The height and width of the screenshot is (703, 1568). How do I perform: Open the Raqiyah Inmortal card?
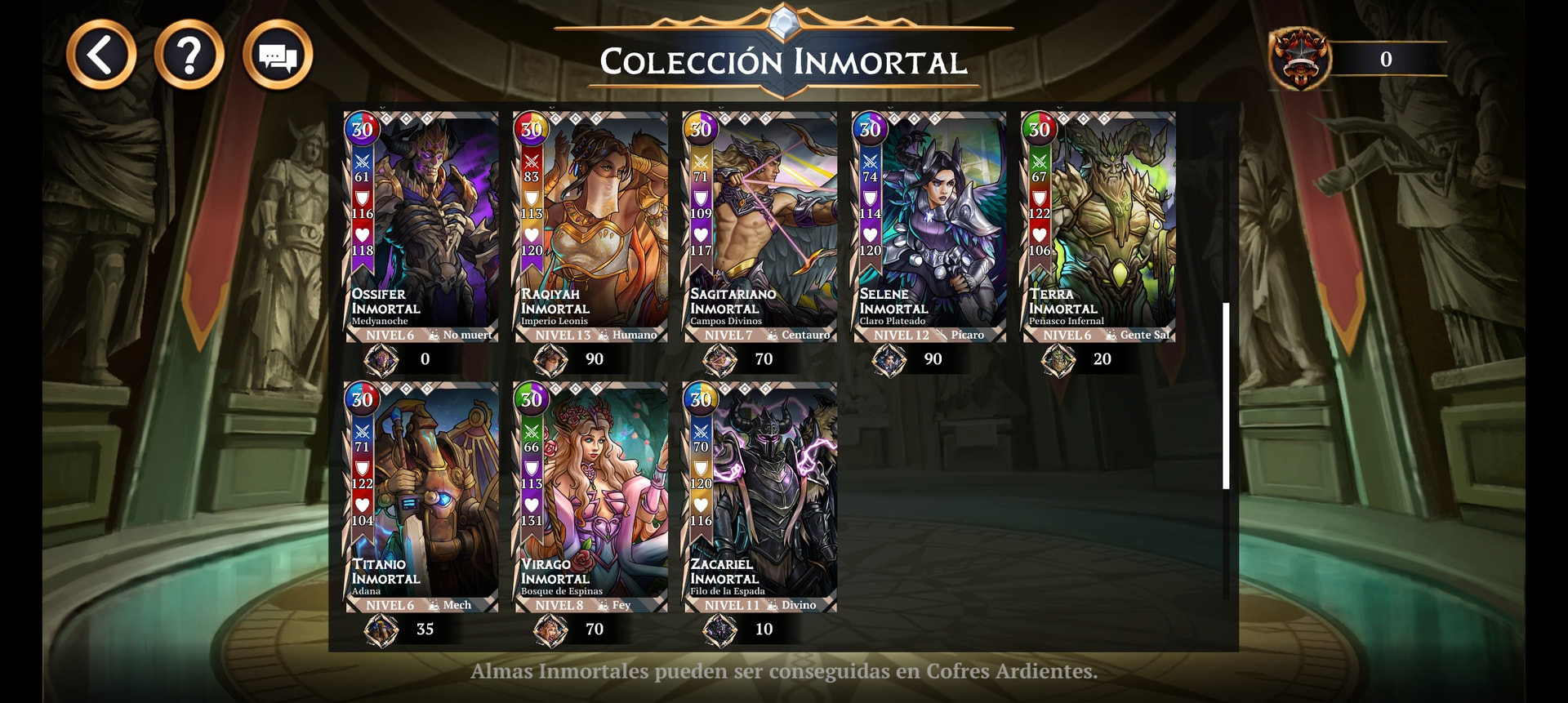coord(590,226)
